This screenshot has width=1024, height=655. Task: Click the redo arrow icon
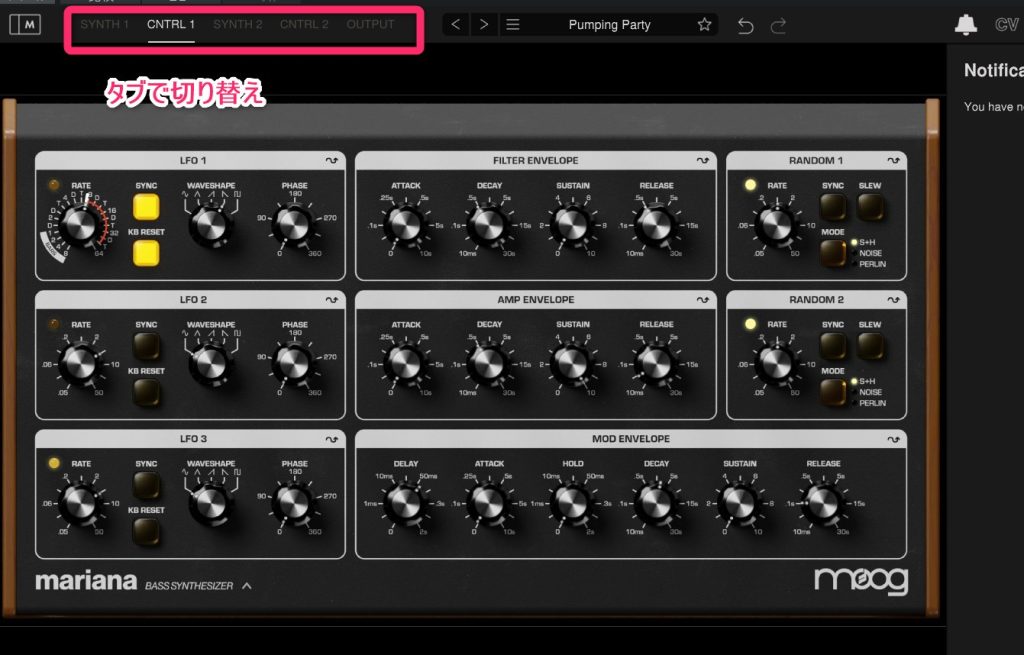778,25
